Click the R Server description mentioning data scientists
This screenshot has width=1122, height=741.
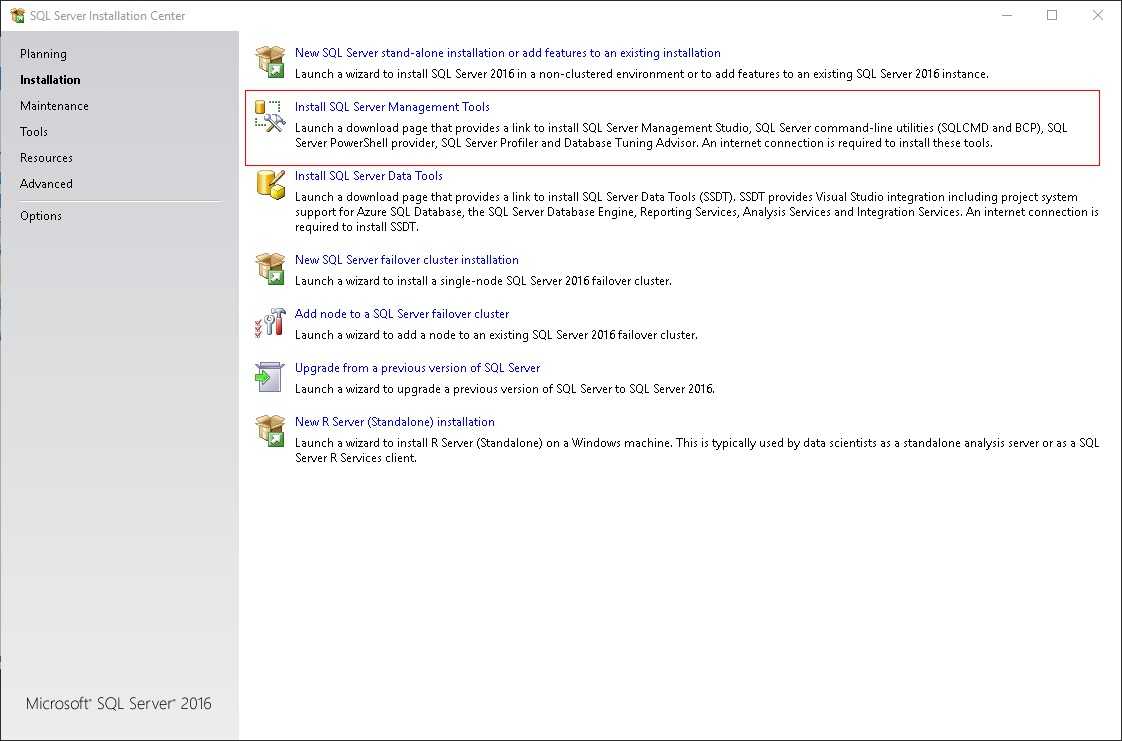pyautogui.click(x=697, y=450)
